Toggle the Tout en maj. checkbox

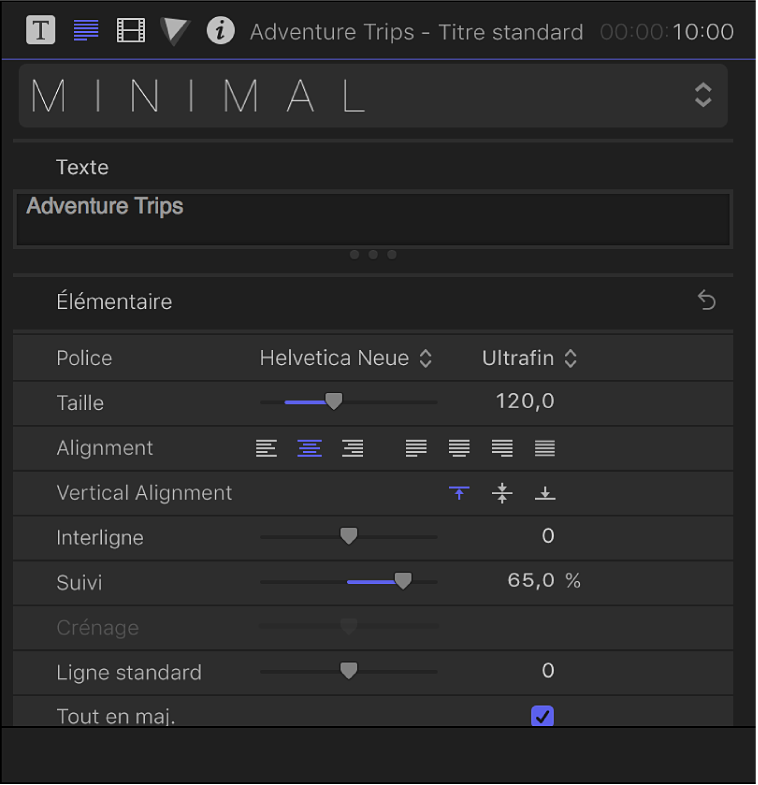click(542, 716)
